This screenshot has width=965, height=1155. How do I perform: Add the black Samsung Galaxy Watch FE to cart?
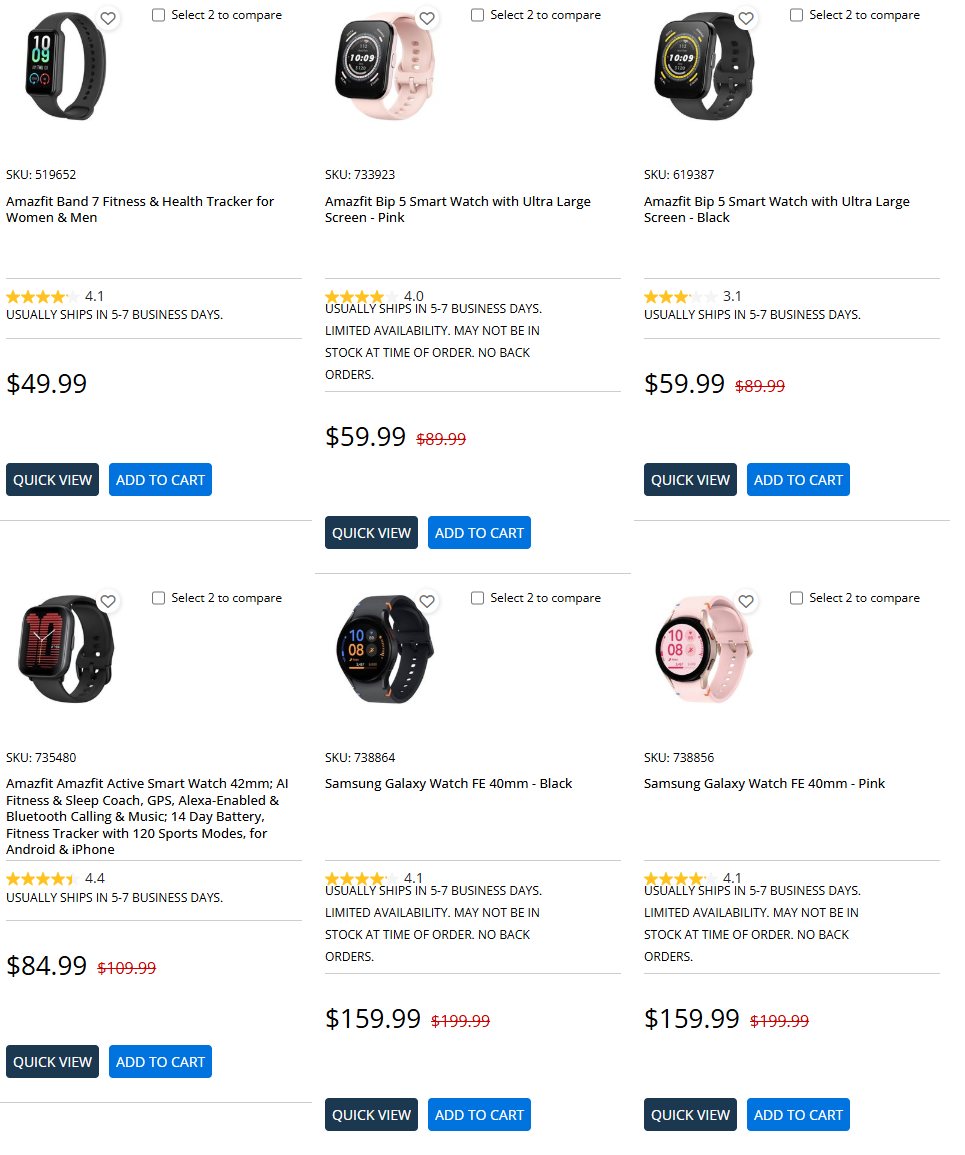coord(479,1114)
